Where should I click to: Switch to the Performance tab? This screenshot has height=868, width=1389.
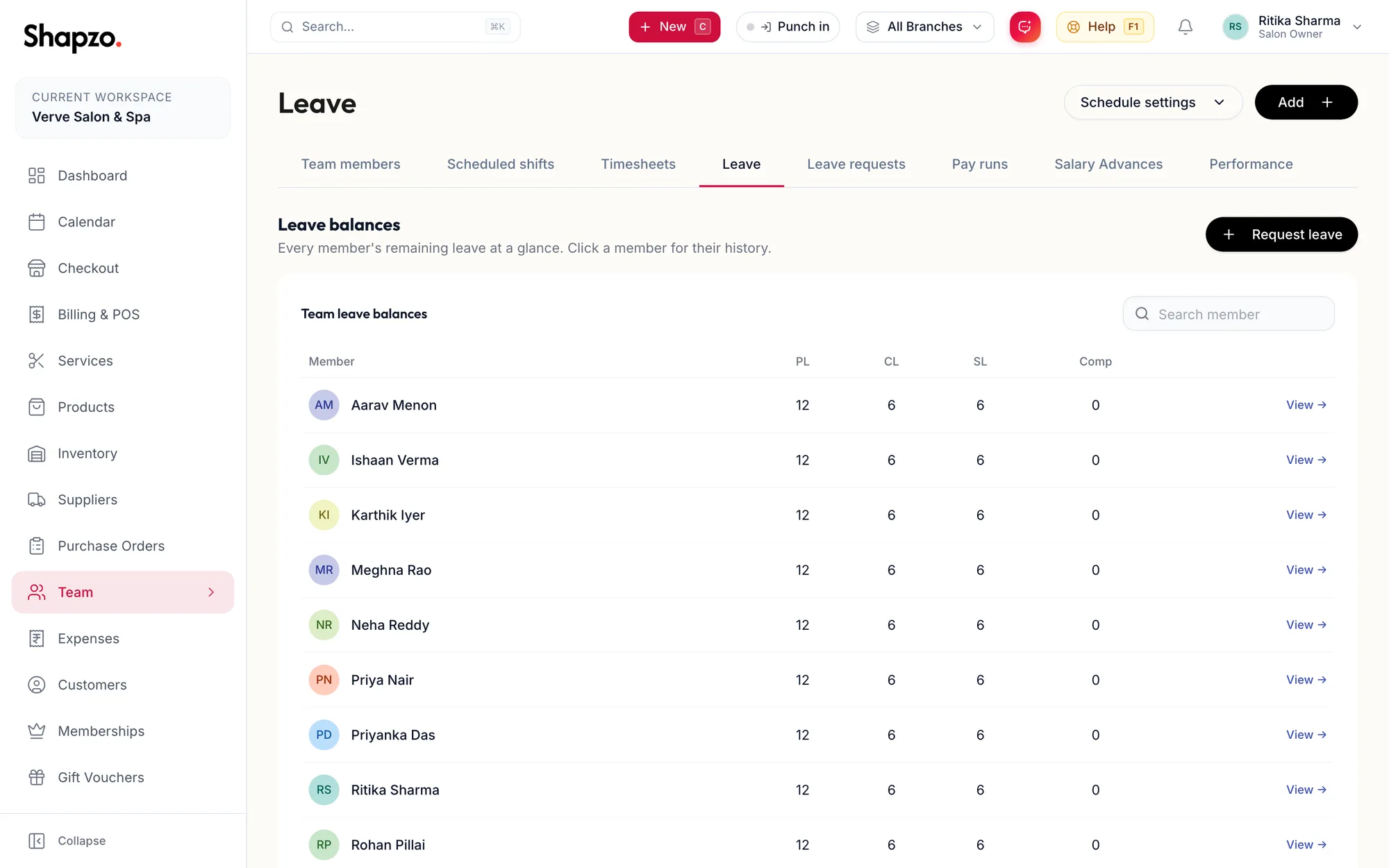[1251, 164]
